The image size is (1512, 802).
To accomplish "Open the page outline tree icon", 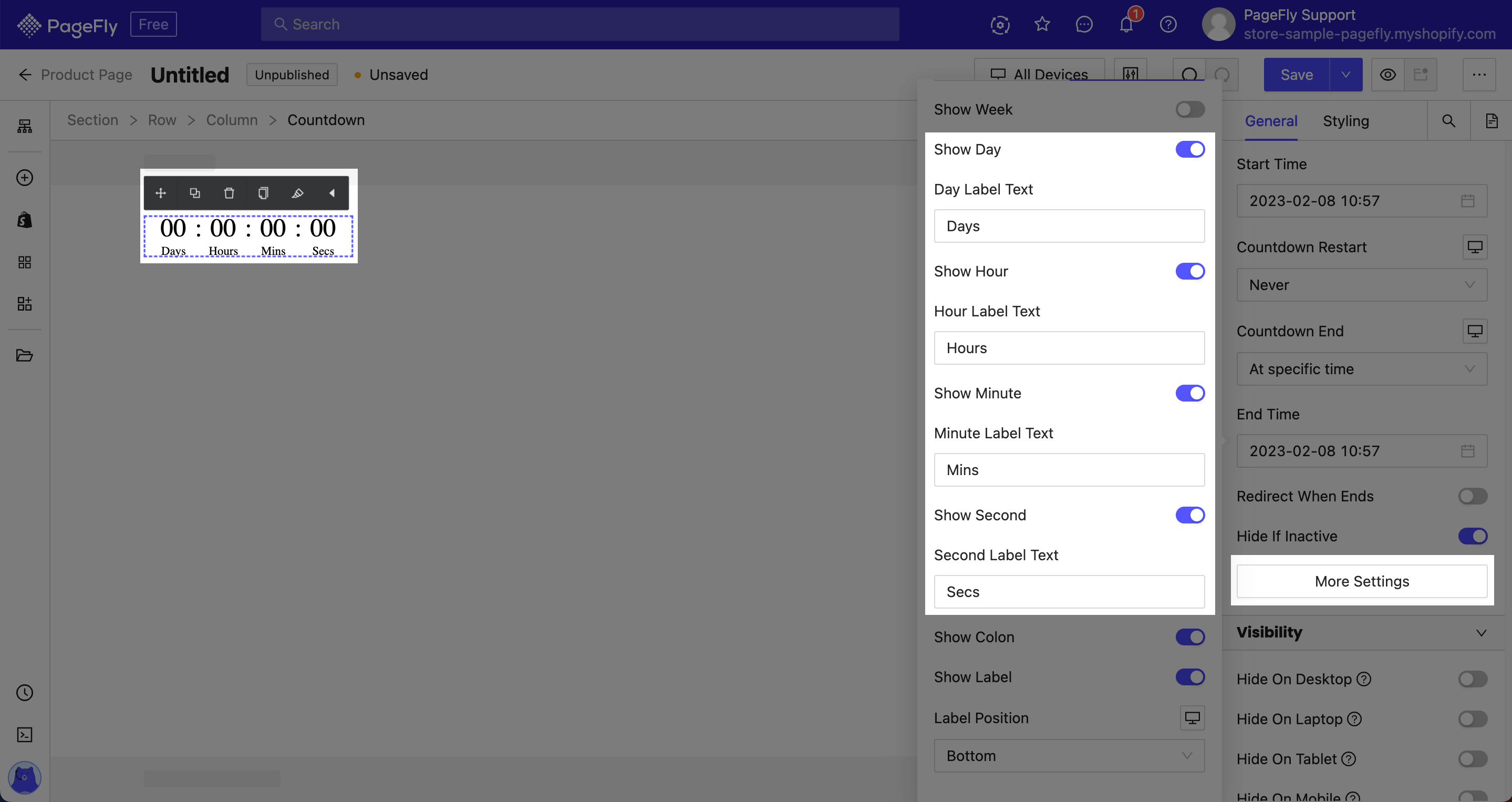I will tap(25, 126).
